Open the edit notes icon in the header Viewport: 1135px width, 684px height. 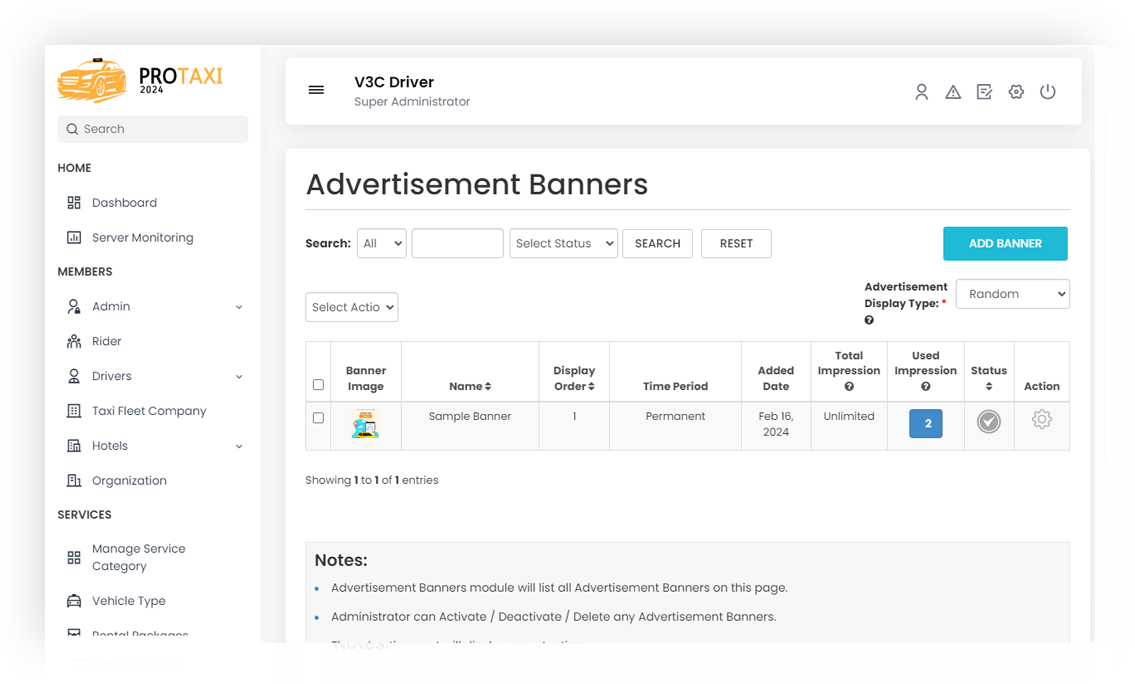click(x=984, y=91)
